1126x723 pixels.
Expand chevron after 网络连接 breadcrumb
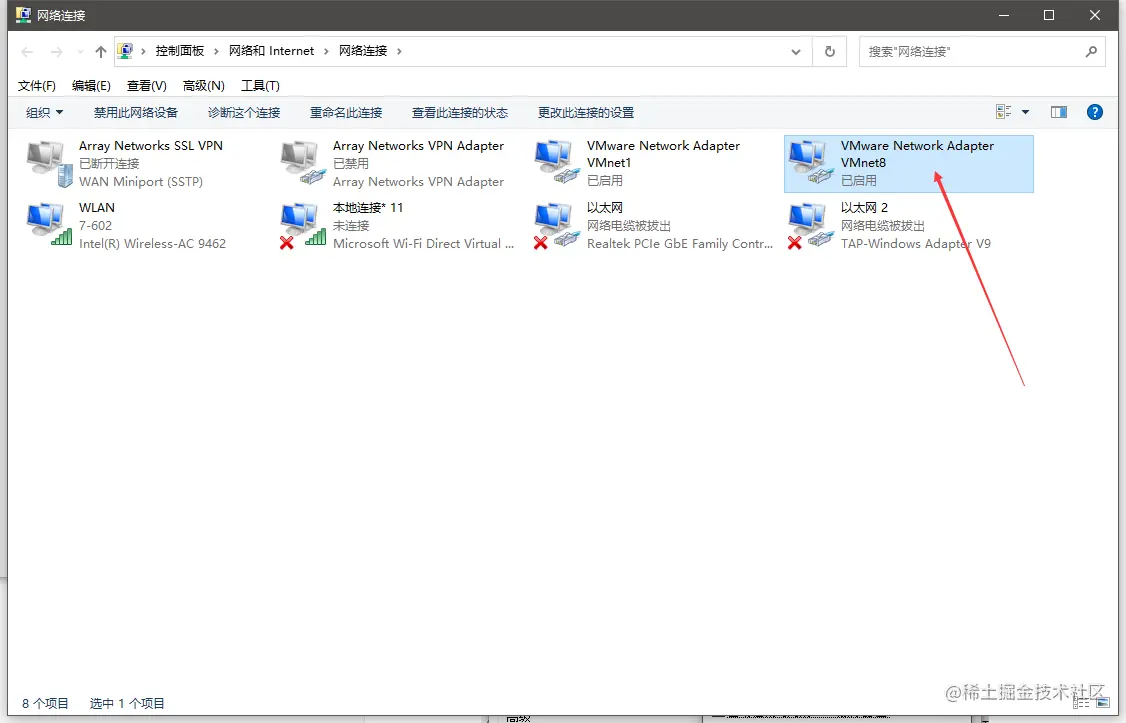399,51
